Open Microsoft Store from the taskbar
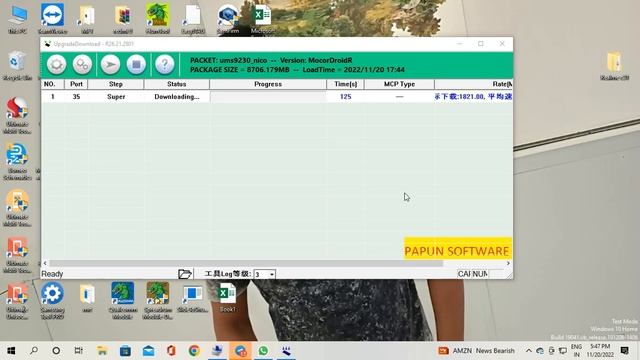The image size is (640, 360). (125, 351)
